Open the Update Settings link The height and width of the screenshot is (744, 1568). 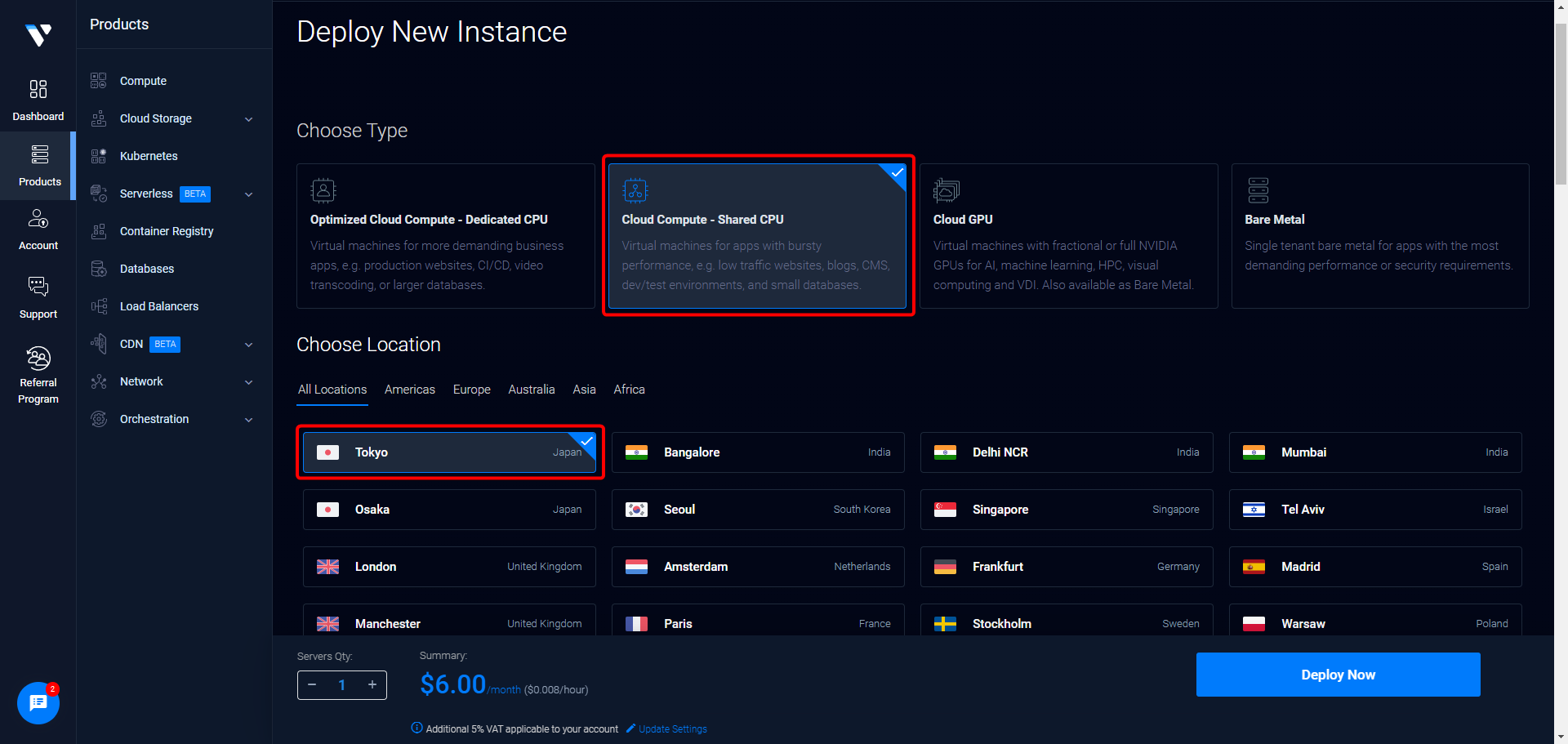(672, 729)
